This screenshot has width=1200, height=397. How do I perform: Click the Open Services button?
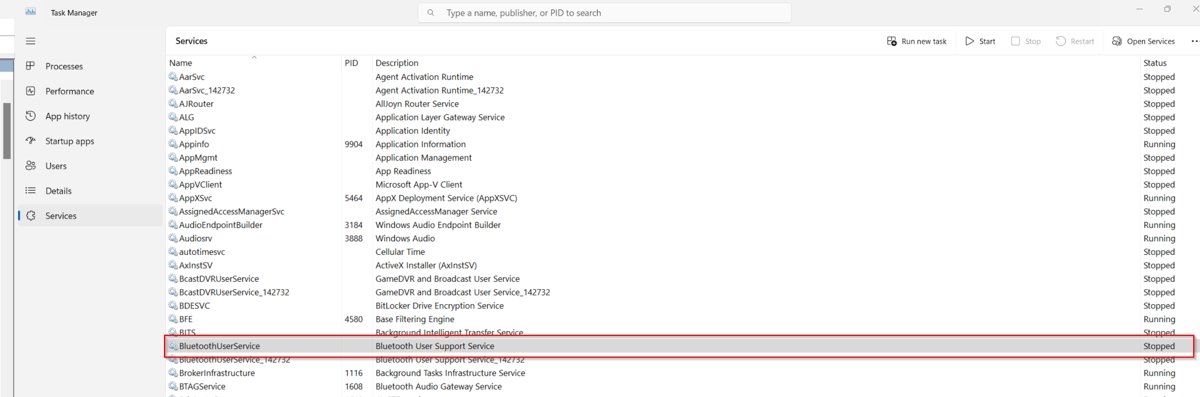pyautogui.click(x=1142, y=41)
